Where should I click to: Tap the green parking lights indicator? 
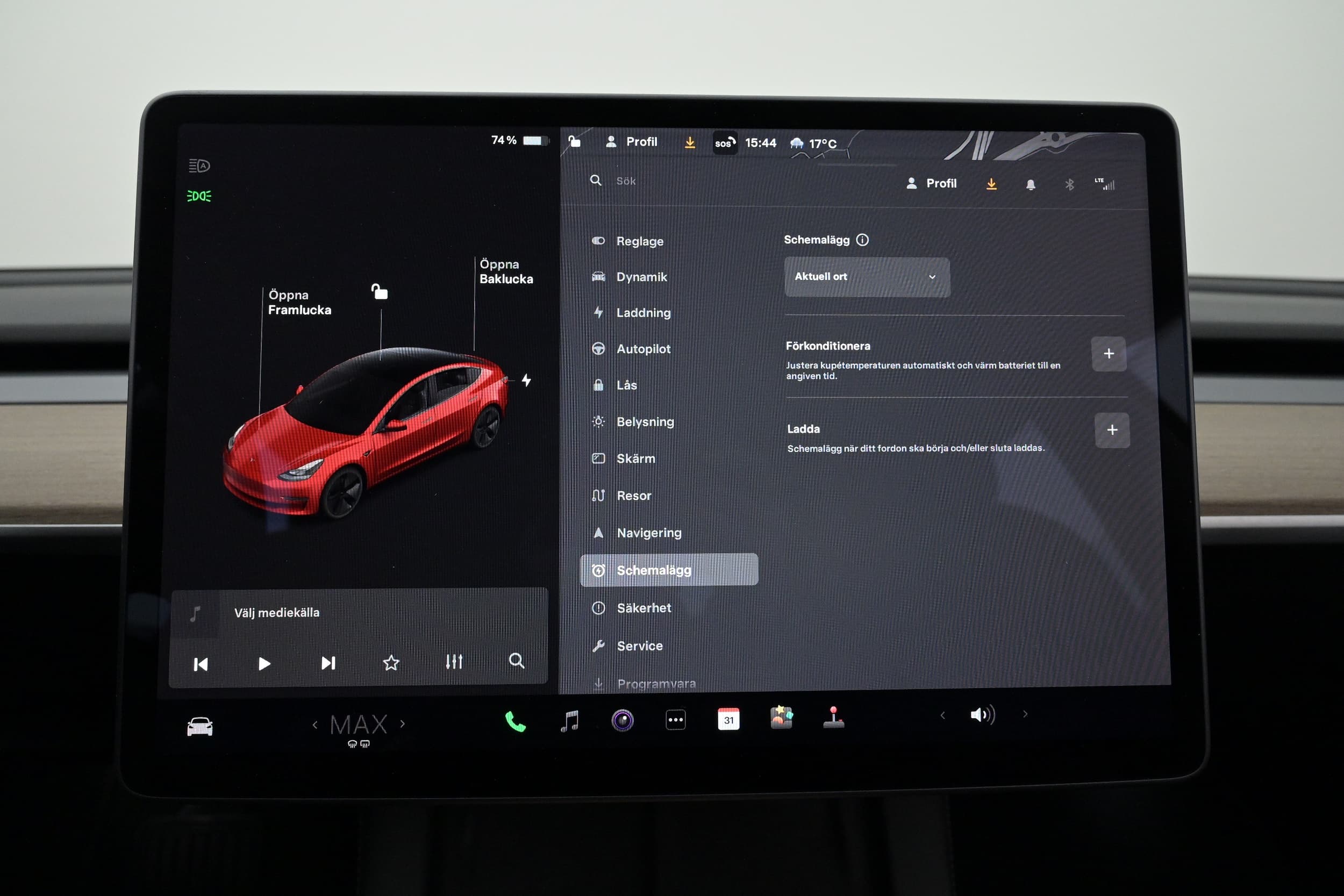199,196
